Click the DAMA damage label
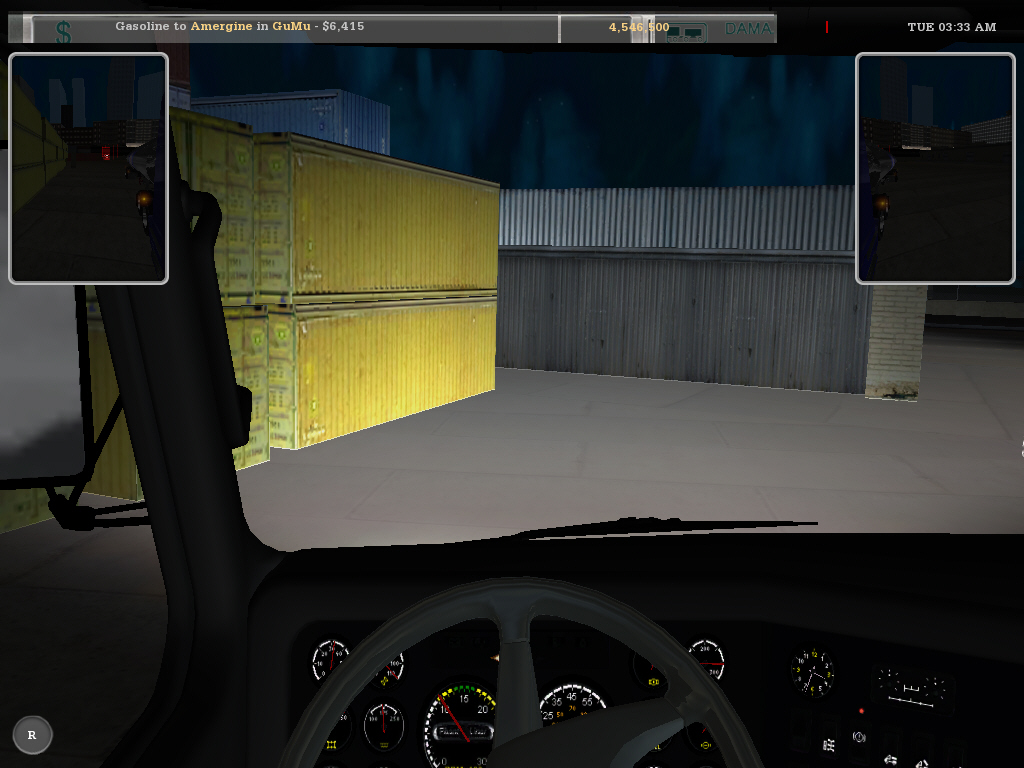Screen dimensions: 1024x768 (x=748, y=29)
